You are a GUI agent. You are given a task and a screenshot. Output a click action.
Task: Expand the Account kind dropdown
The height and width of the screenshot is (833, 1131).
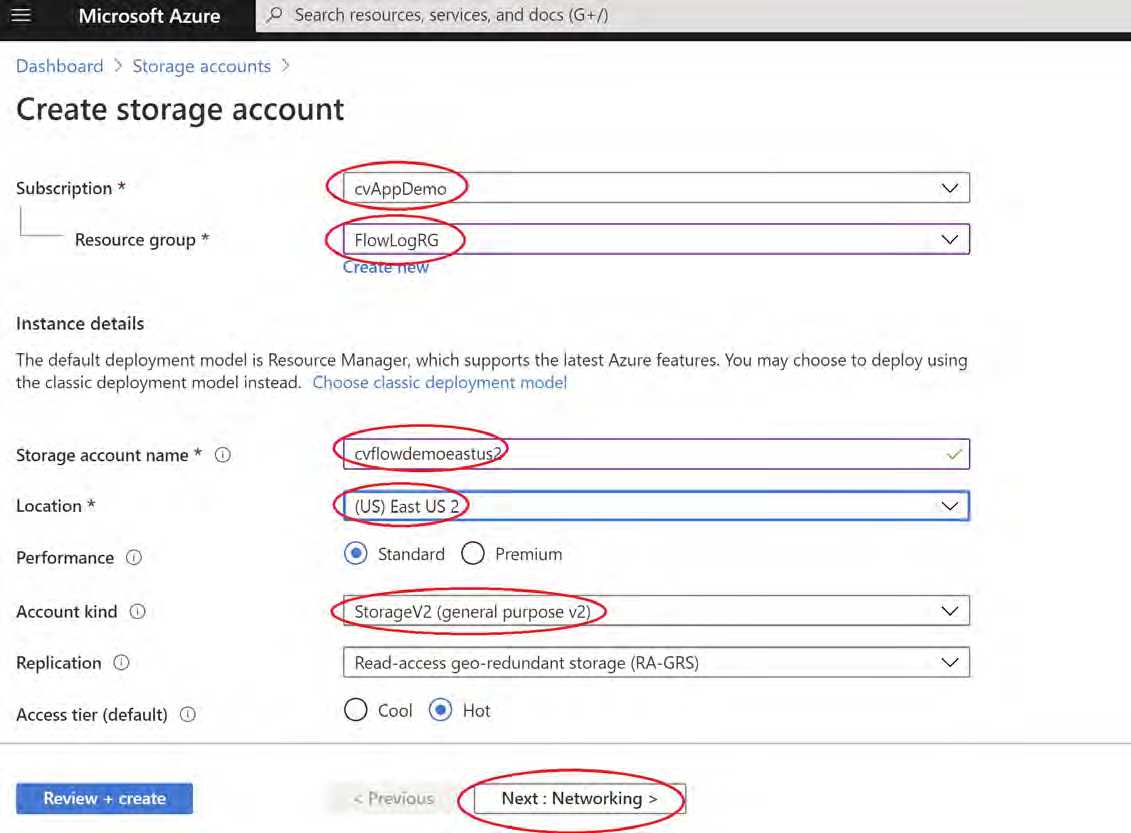656,612
